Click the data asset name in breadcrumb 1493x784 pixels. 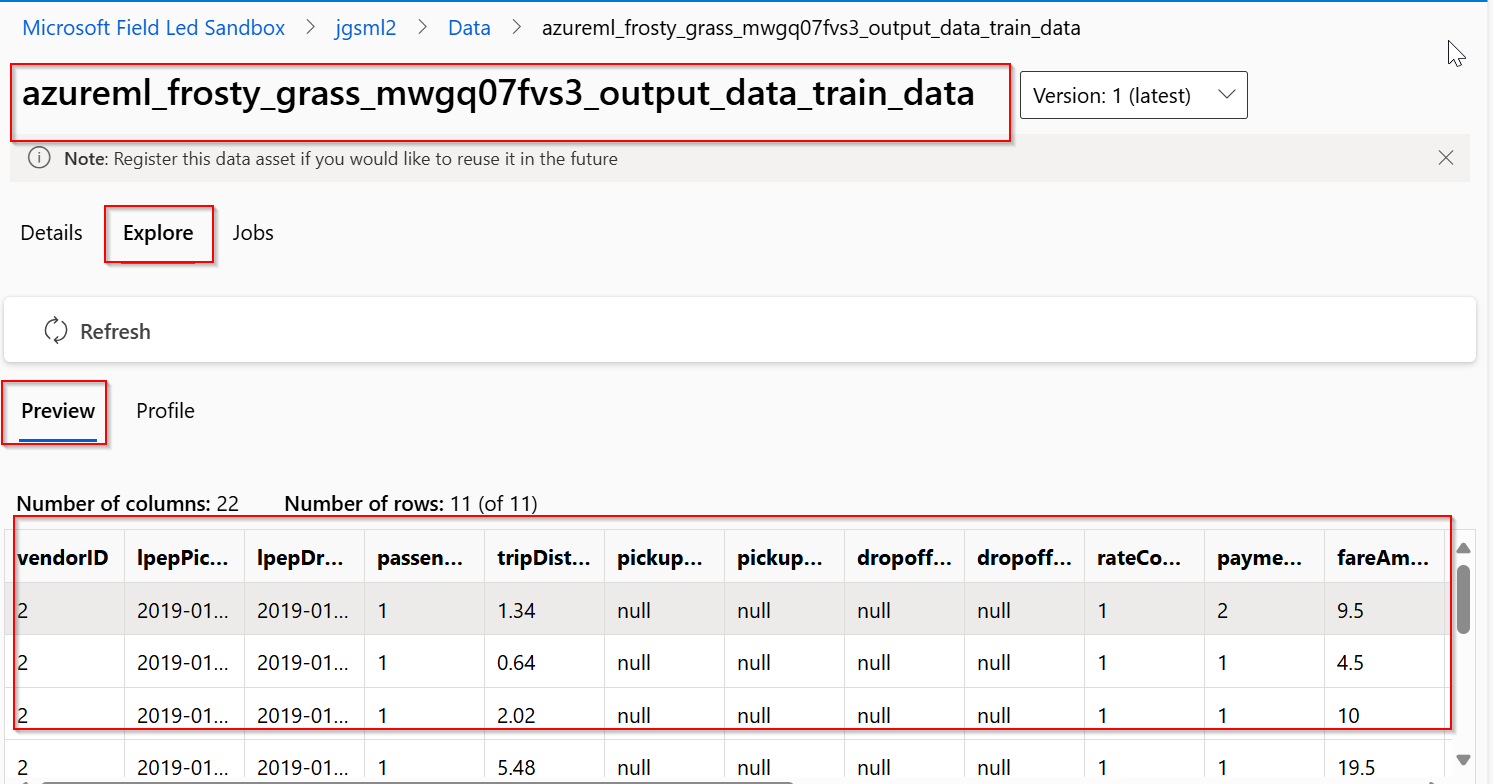(x=811, y=28)
